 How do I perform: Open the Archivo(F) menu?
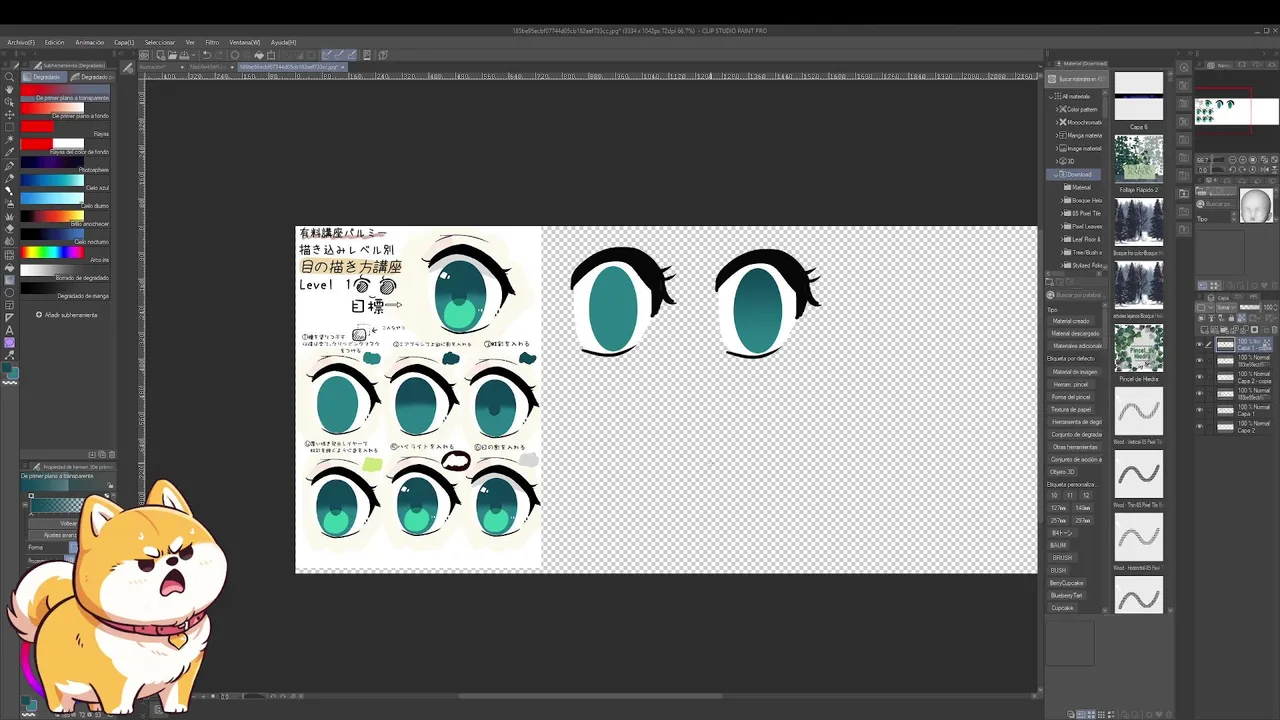coord(20,42)
